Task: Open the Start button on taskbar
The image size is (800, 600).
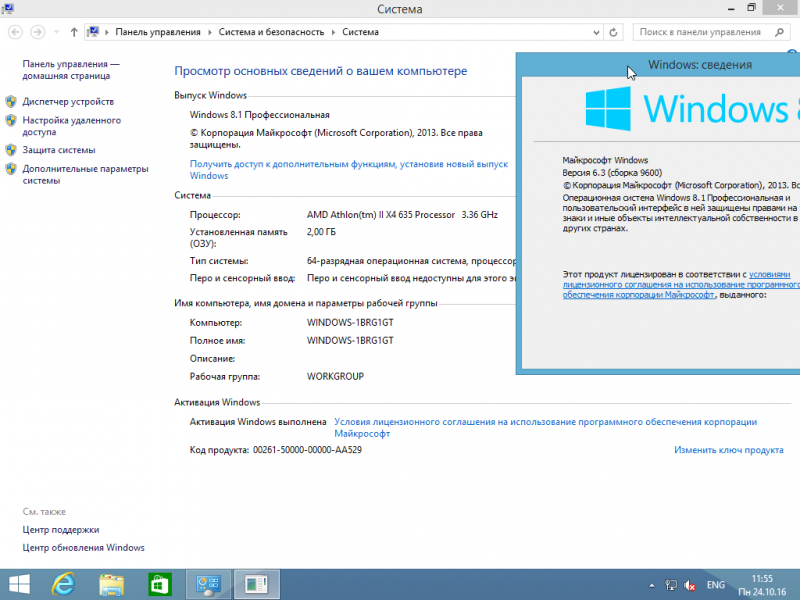Action: click(19, 584)
